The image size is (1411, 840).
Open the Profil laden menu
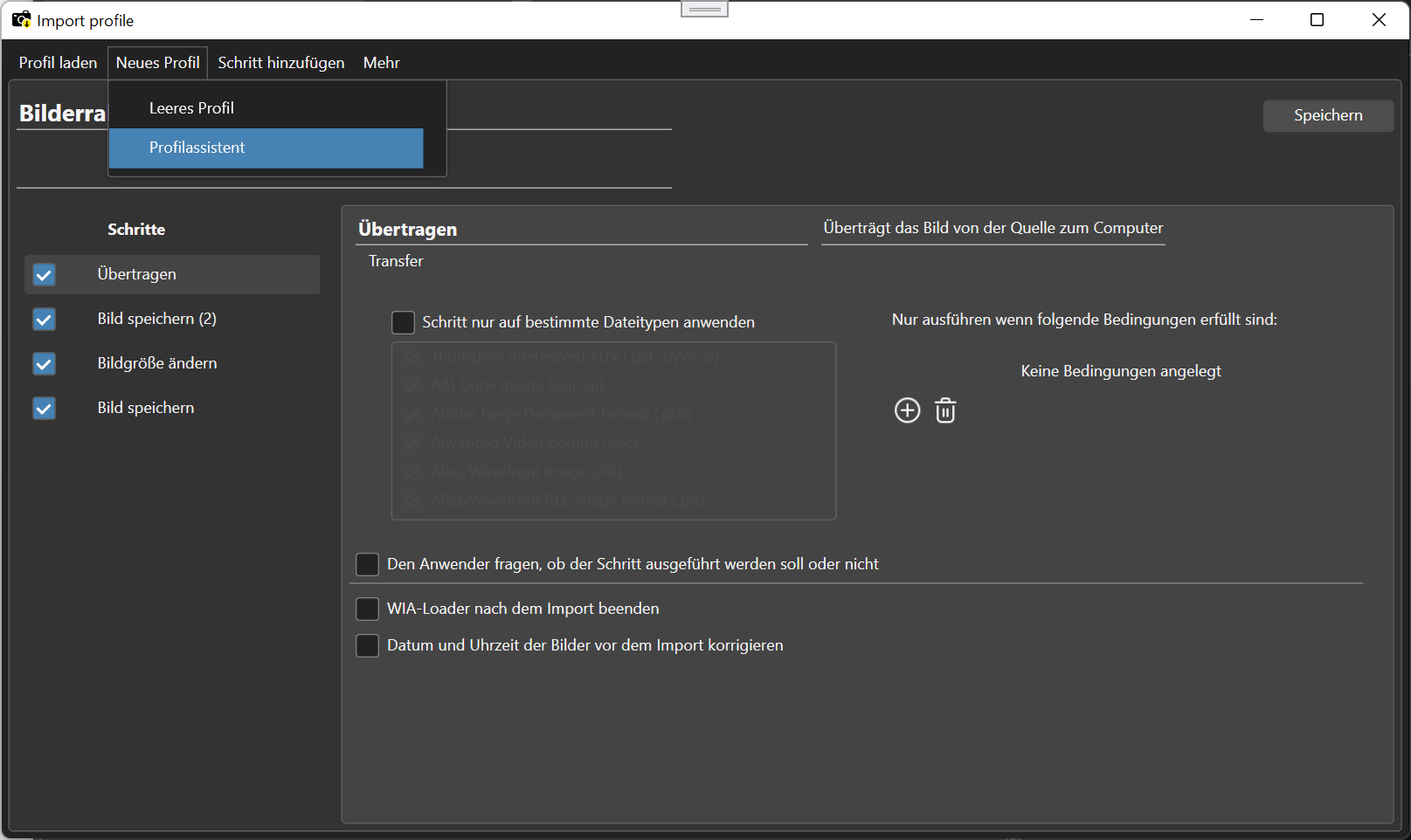pos(58,63)
